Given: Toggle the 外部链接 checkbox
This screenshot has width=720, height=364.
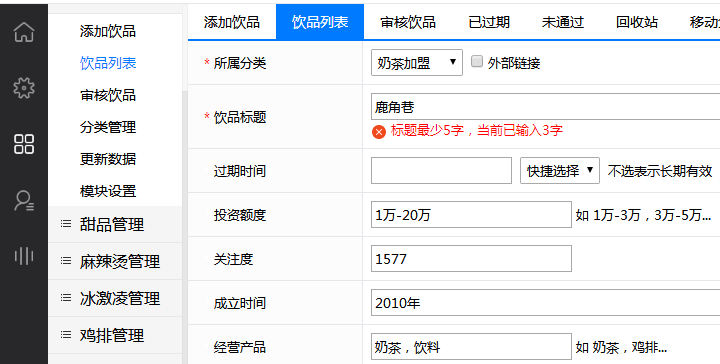Looking at the screenshot, I should 477,62.
